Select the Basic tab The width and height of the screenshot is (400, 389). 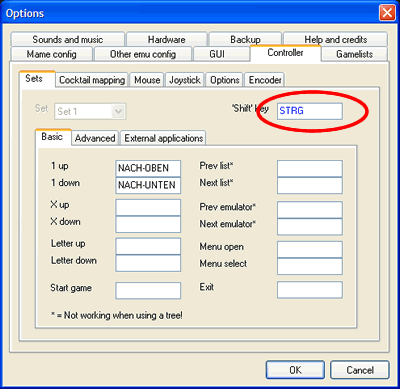(x=52, y=137)
